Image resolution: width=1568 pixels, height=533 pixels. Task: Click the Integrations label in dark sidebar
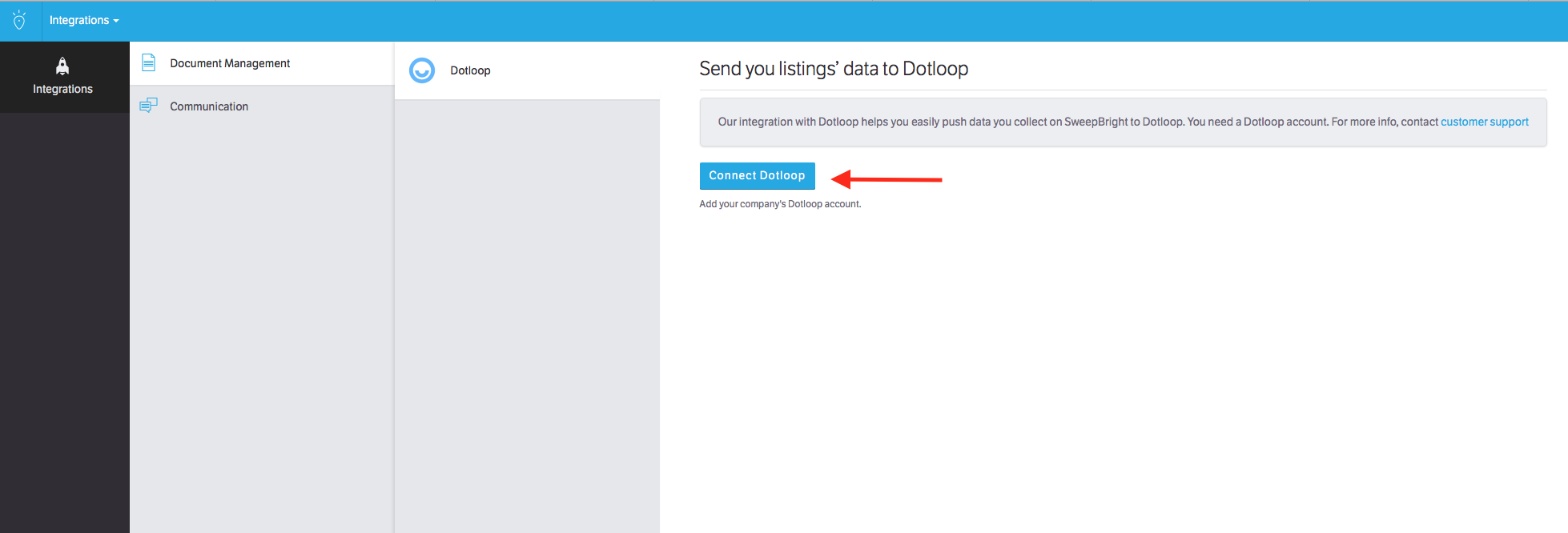point(62,89)
